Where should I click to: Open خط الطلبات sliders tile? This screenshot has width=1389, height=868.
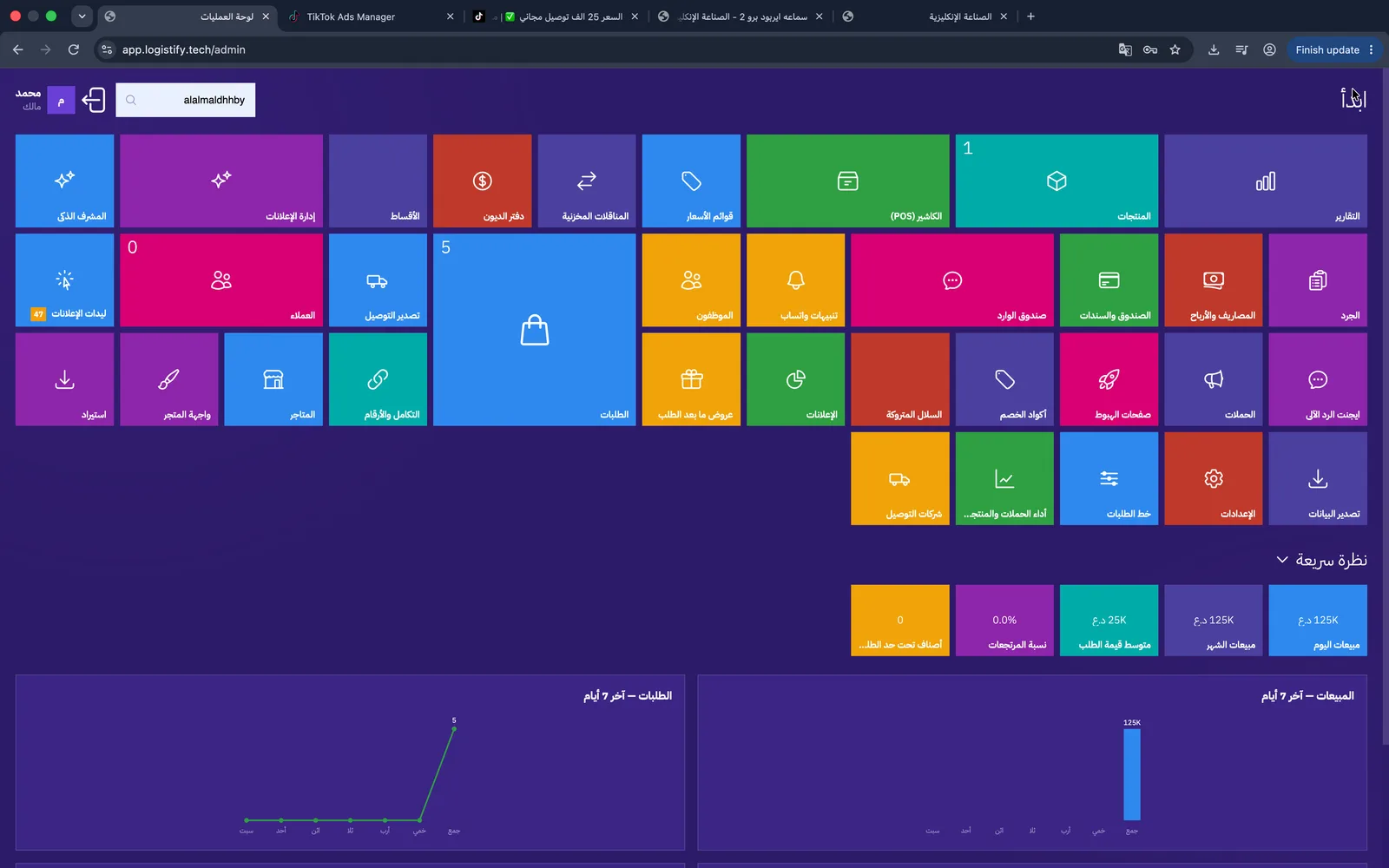[1109, 478]
